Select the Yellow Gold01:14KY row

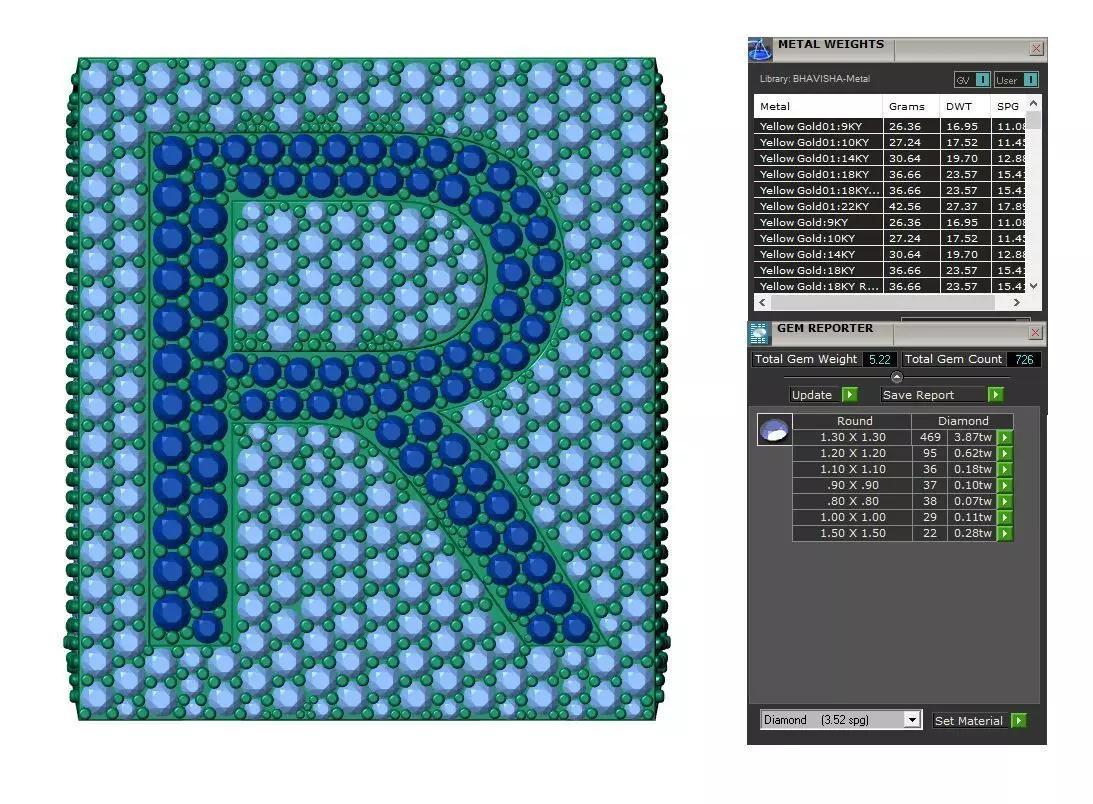pos(889,158)
